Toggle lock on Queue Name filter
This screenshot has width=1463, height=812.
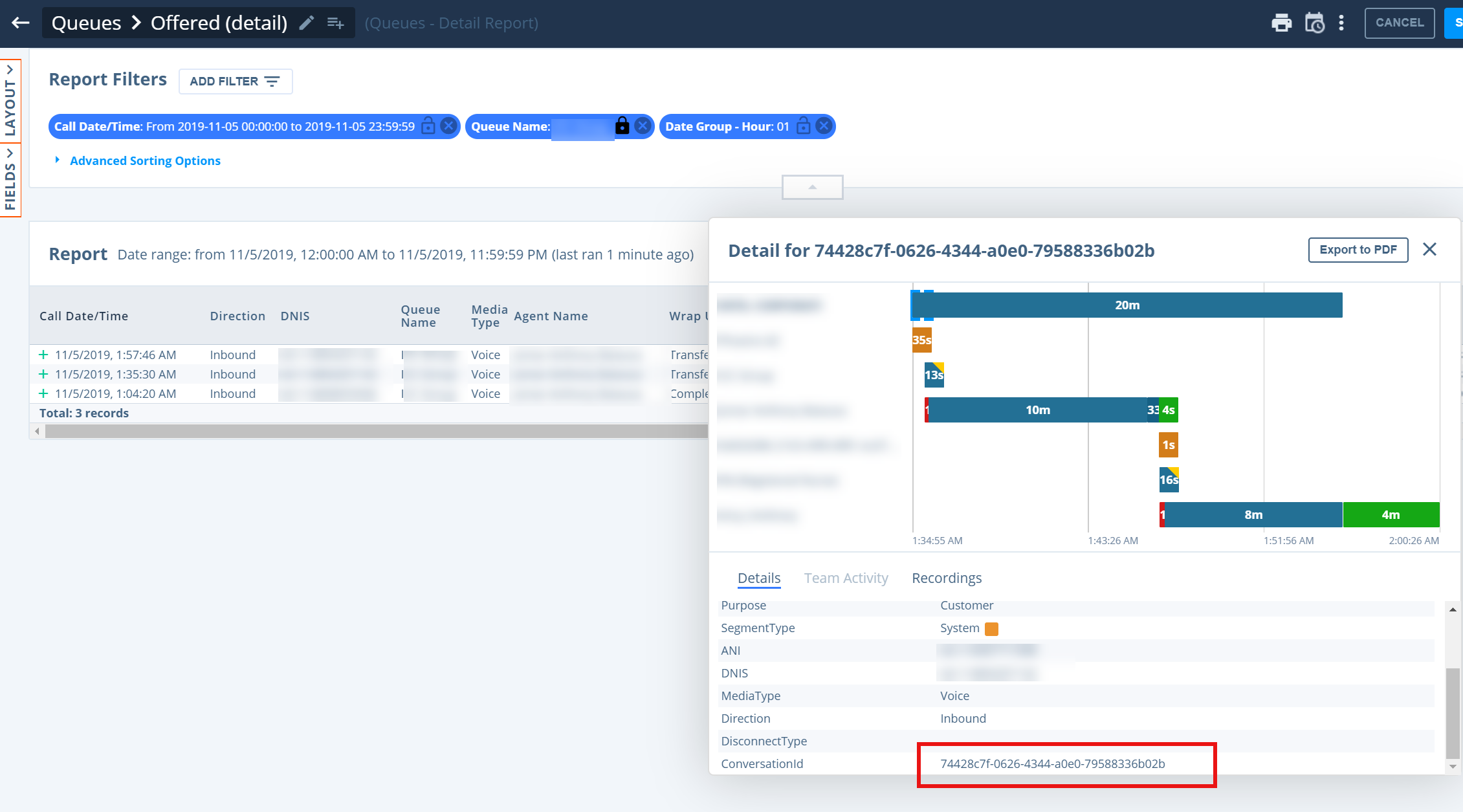pyautogui.click(x=622, y=126)
